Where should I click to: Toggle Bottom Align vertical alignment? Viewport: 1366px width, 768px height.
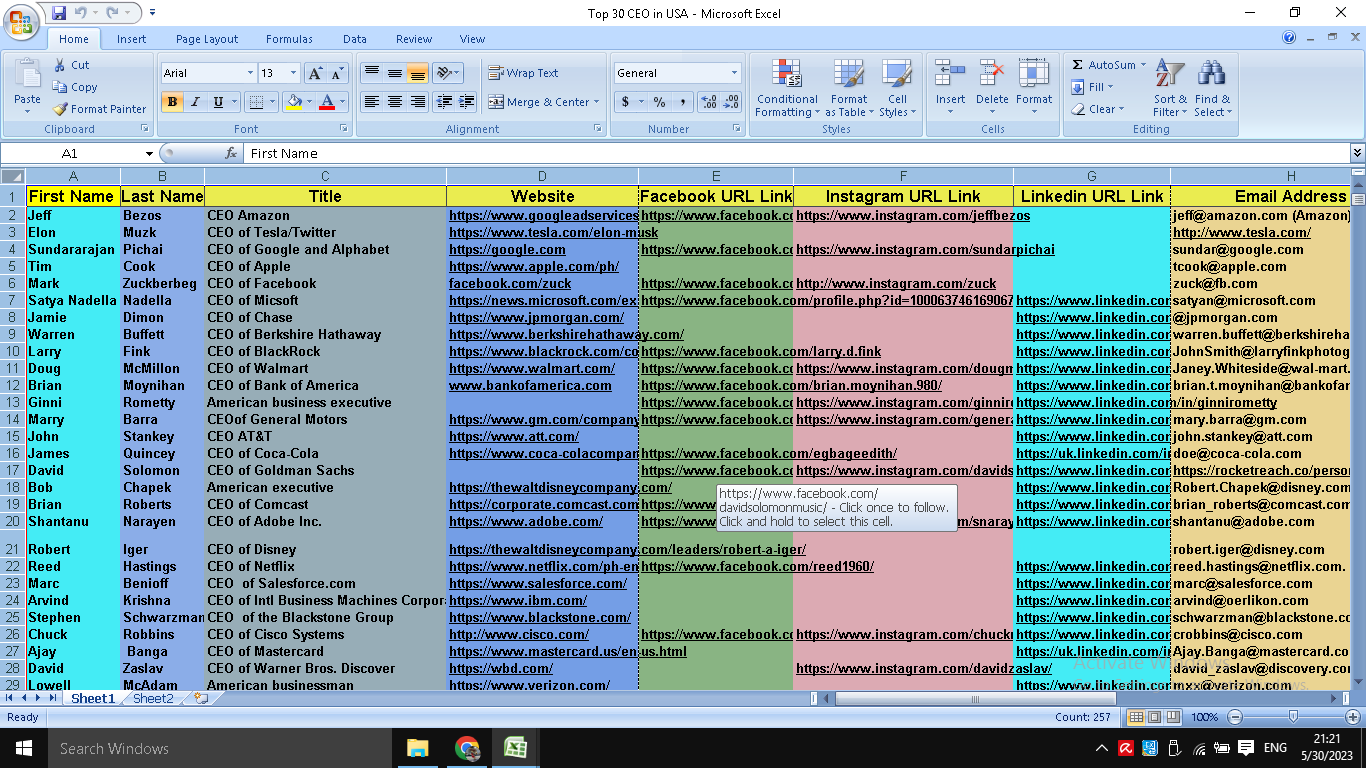point(418,73)
